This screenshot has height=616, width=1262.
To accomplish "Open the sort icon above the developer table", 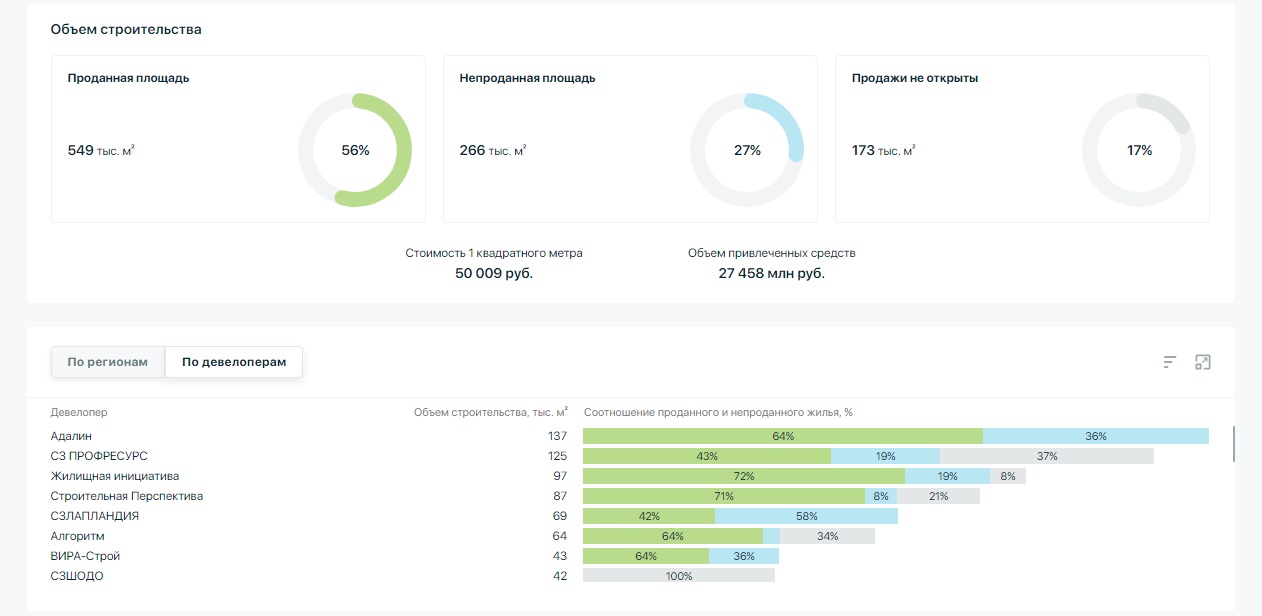I will pyautogui.click(x=1170, y=362).
